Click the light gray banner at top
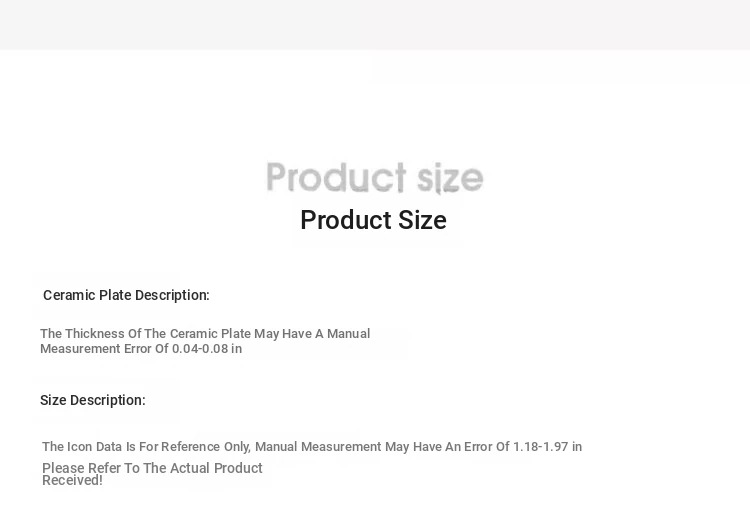This screenshot has height=511, width=750. (x=375, y=24)
